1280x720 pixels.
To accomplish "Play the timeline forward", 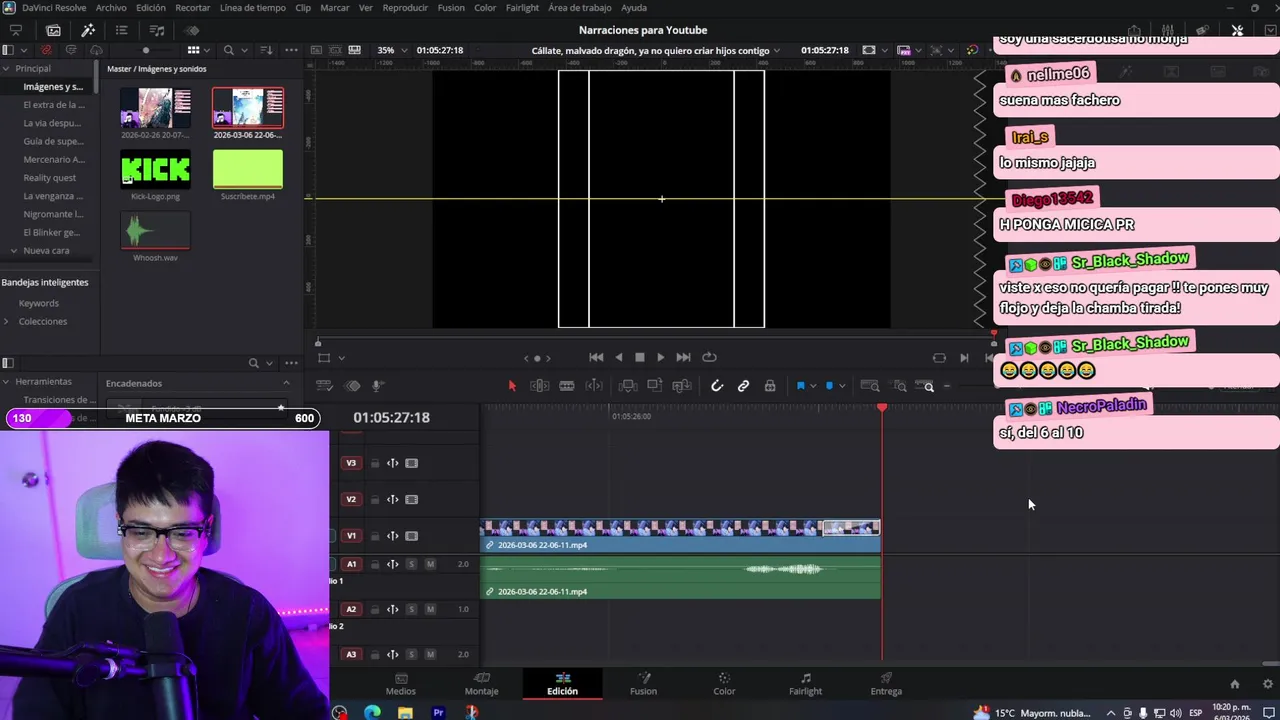I will tap(660, 357).
